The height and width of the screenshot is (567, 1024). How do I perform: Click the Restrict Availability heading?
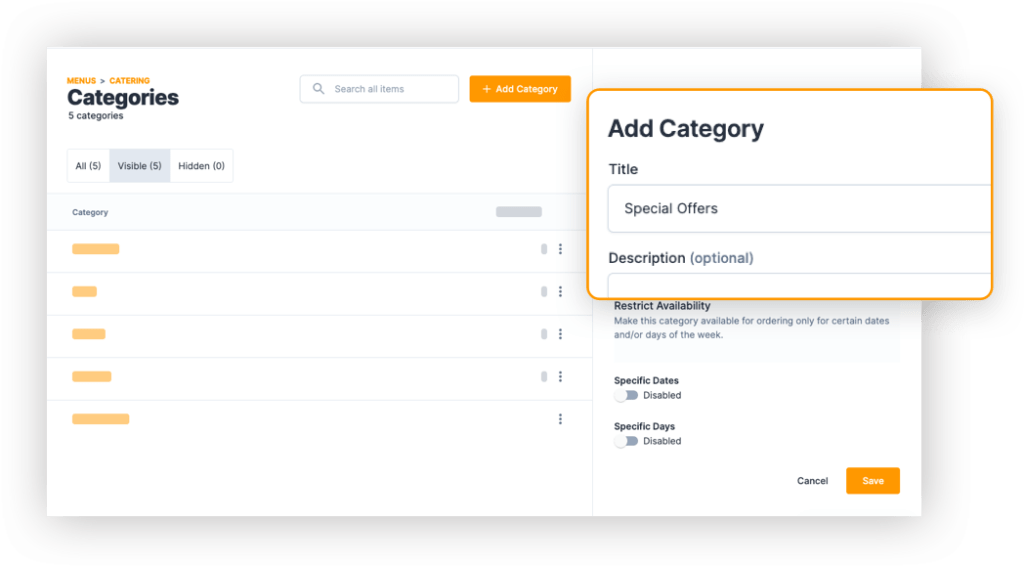tap(662, 306)
